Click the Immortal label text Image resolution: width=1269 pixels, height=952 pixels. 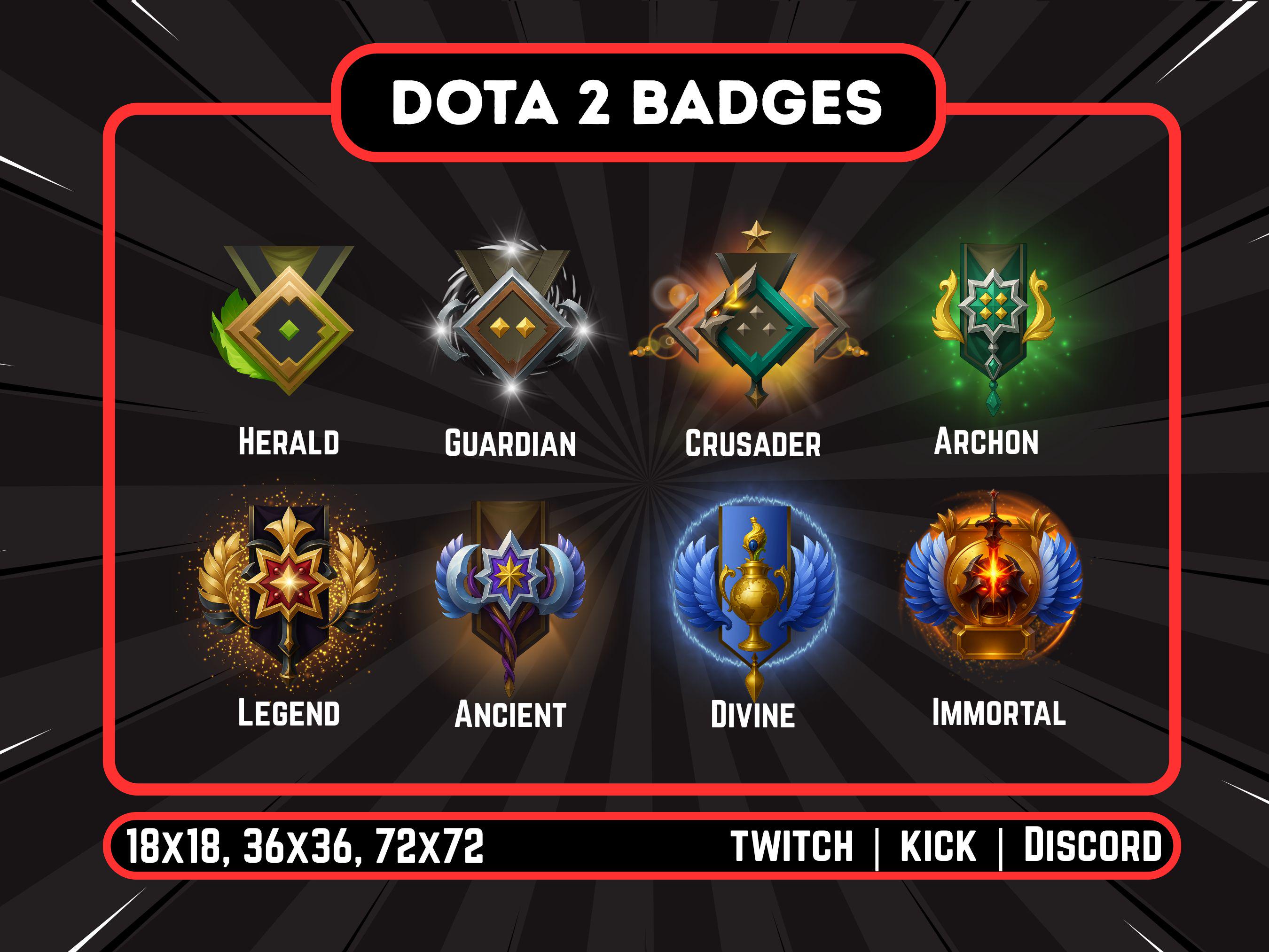point(999,712)
